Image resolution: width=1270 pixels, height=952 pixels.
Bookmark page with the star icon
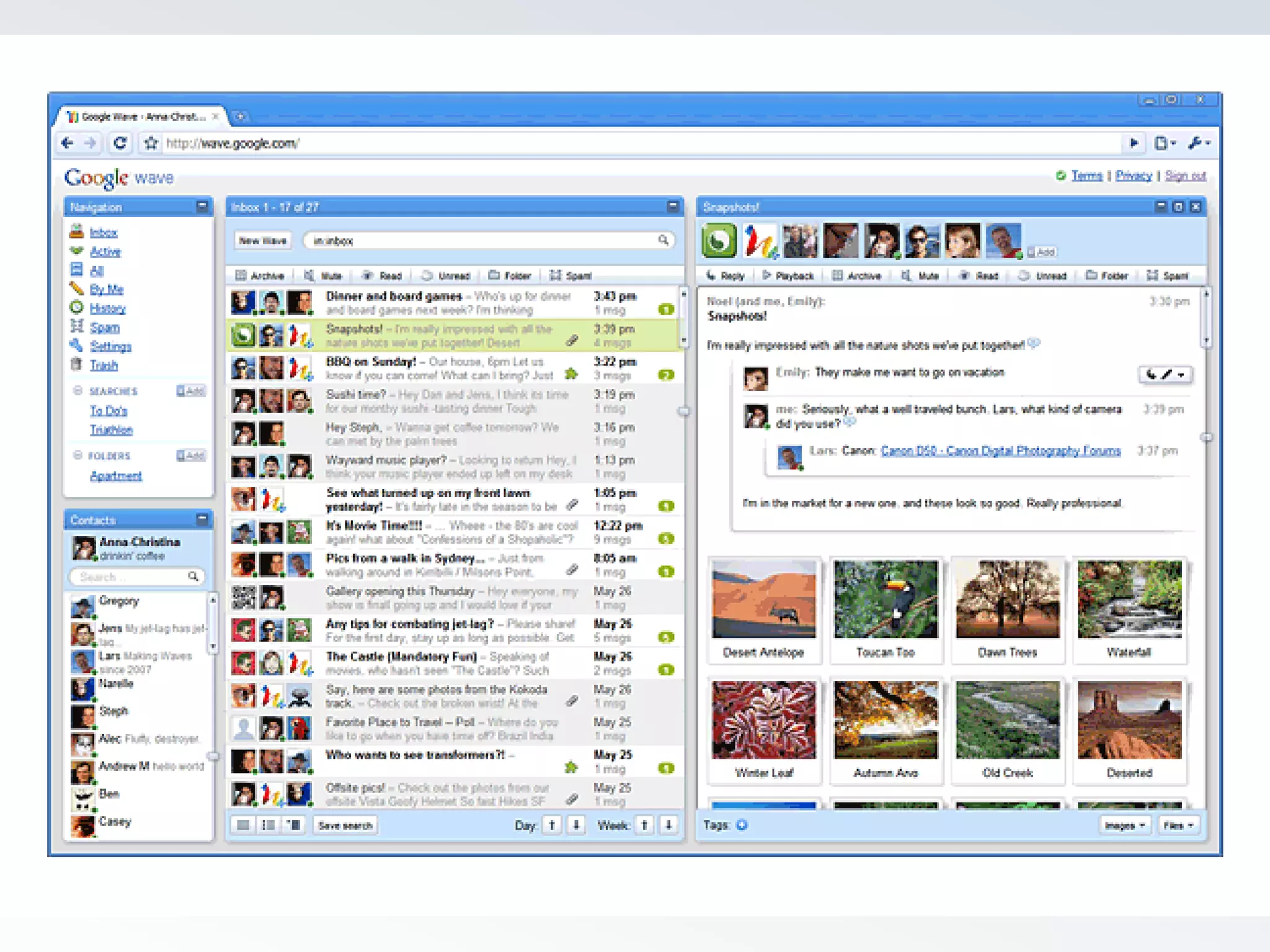click(151, 143)
